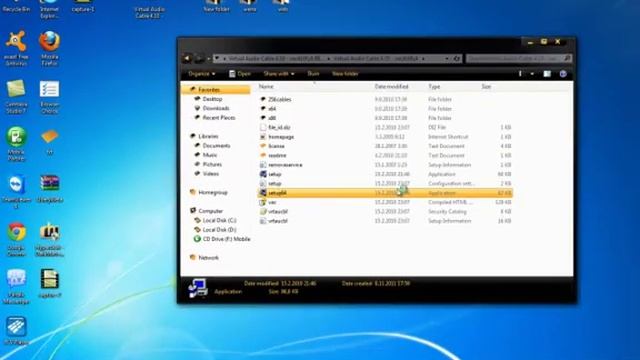Viewport: 640px width, 360px height.
Task: Select the vac compiled HTML help icon
Action: click(x=263, y=202)
